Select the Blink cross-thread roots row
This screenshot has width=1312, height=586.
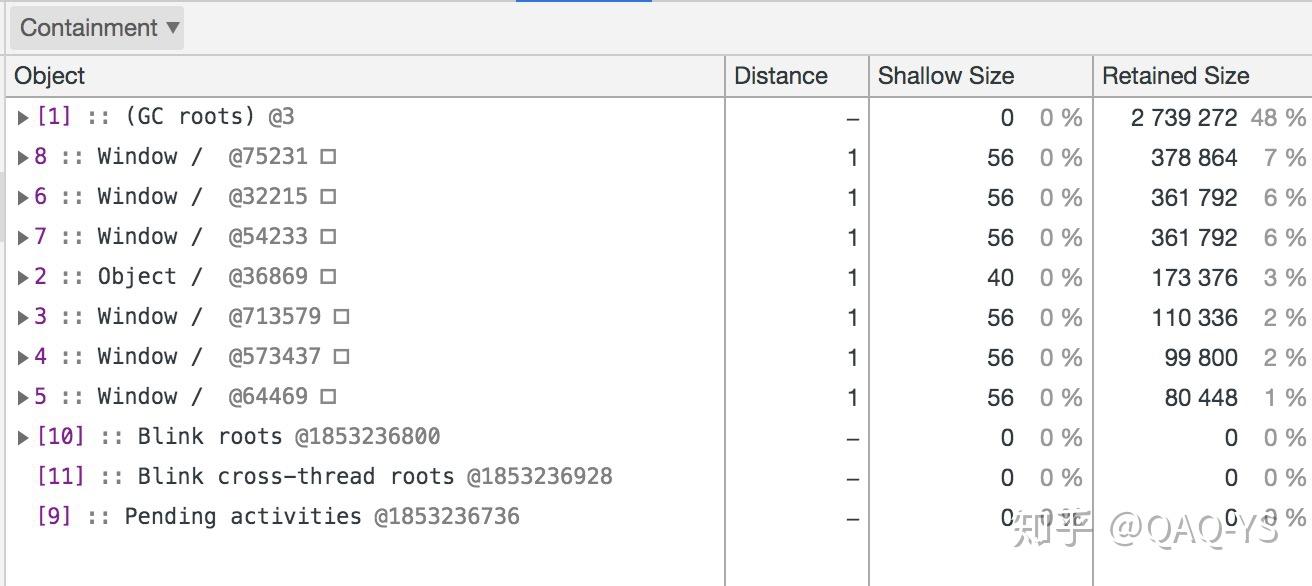click(x=656, y=477)
